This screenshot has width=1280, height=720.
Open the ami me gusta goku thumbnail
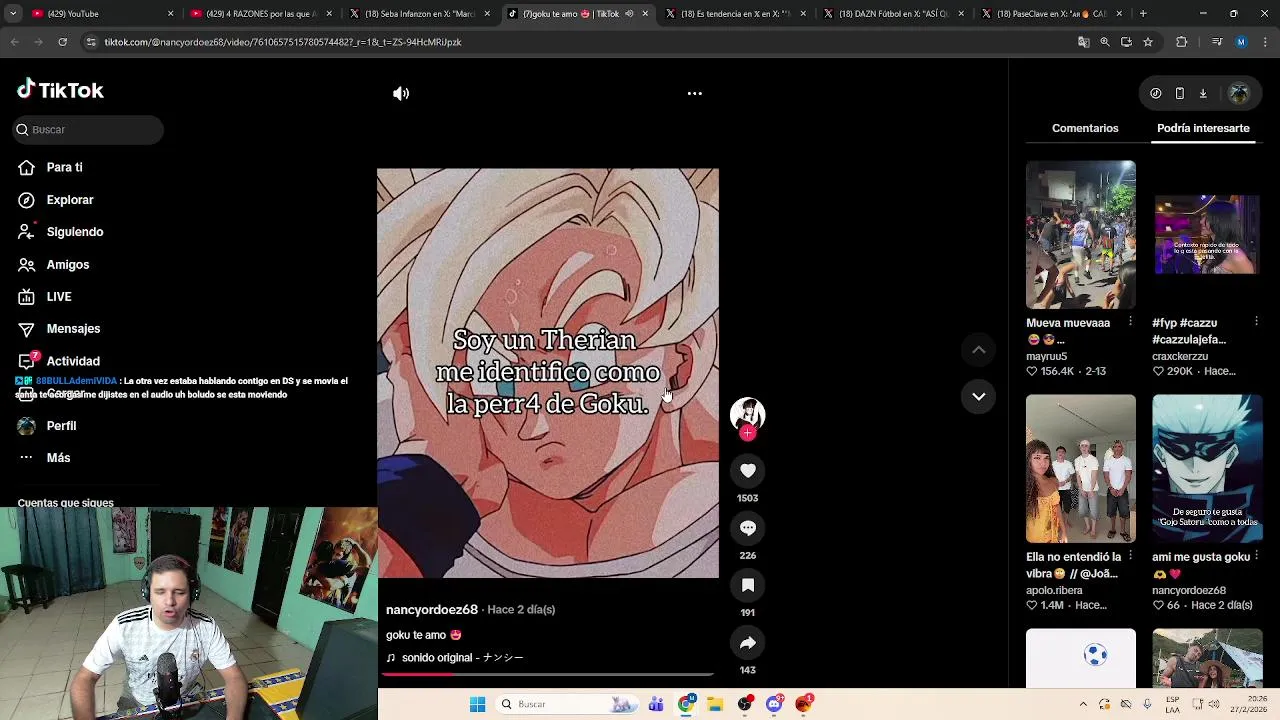click(1207, 469)
